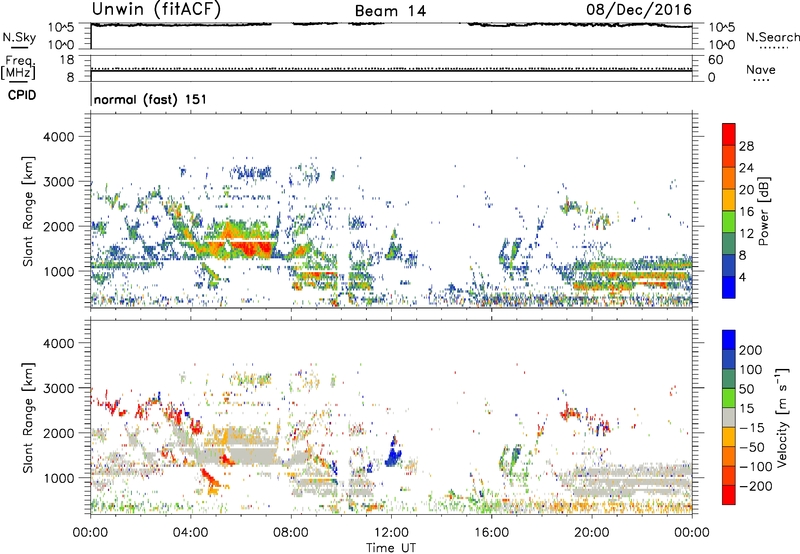
Task: Click the strong red power echo near 06:00
Action: coord(250,248)
